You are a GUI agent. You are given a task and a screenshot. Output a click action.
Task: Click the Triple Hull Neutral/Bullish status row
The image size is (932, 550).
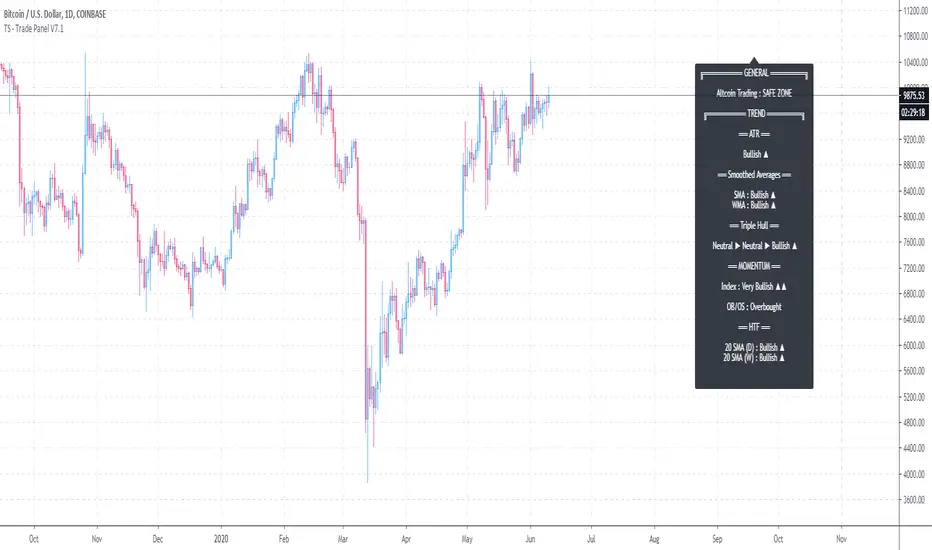(754, 245)
